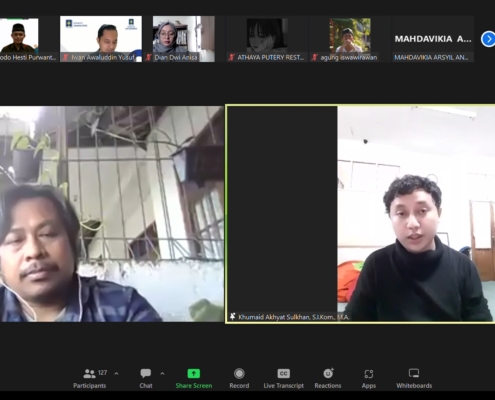Enable Live Transcript CC icon
495x400 pixels.
click(283, 373)
